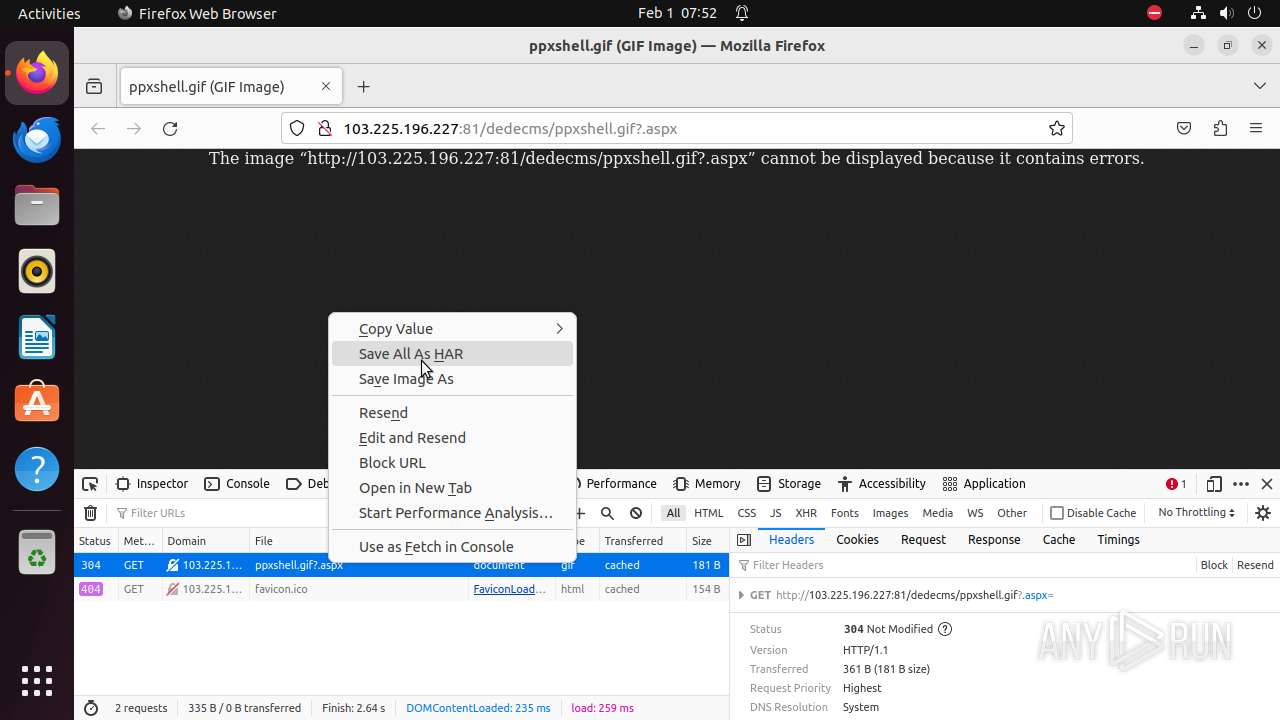Focus the Filter Headers input
This screenshot has height=720, width=1280.
pos(965,565)
